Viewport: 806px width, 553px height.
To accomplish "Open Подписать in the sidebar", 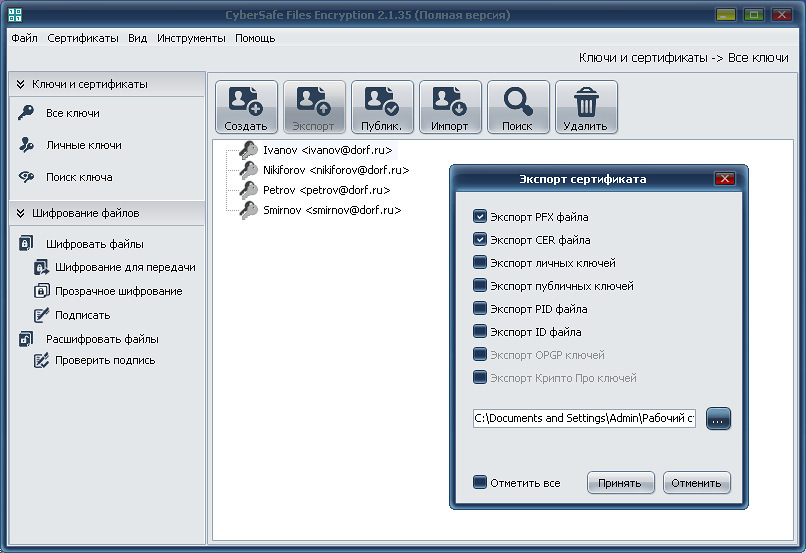I will (82, 315).
